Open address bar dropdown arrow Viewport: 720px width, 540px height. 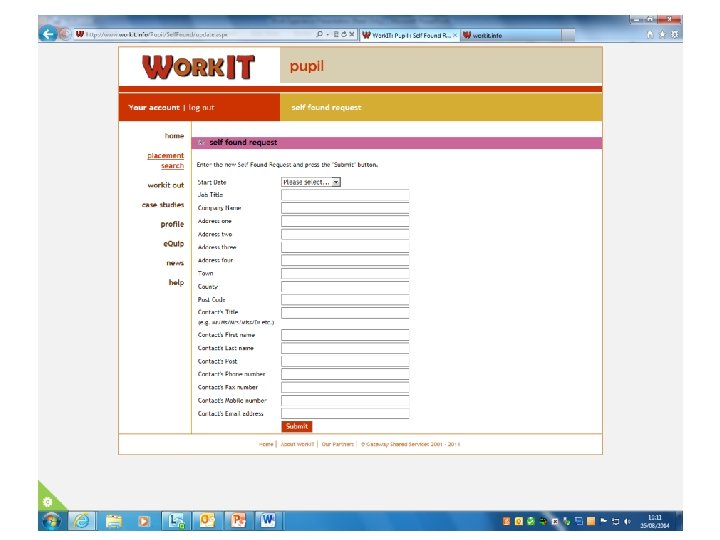327,34
